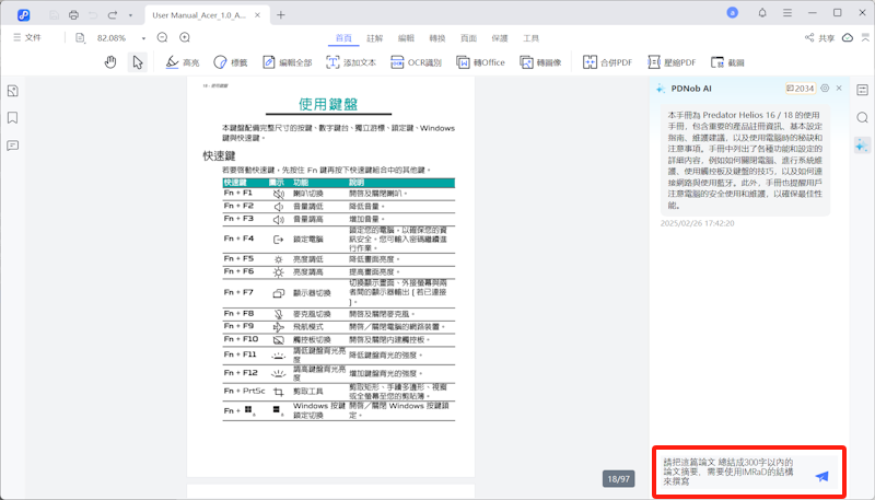The width and height of the screenshot is (875, 500).
Task: Switch to the 保護 protect tab
Action: [499, 38]
